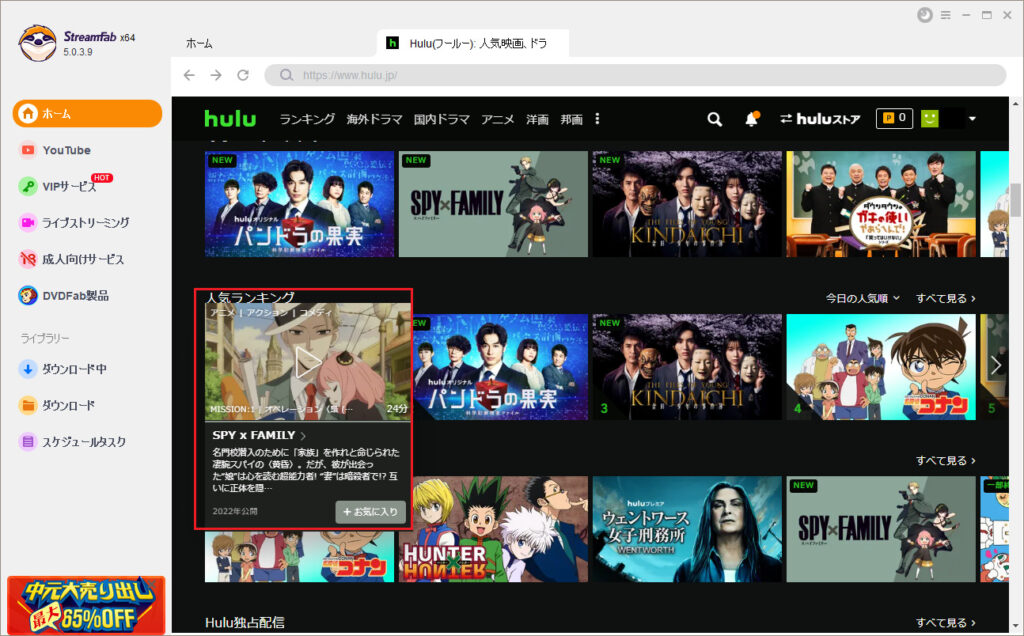The height and width of the screenshot is (636, 1024).
Task: Open 海外ドラマ in the Hulu menu
Action: (374, 119)
